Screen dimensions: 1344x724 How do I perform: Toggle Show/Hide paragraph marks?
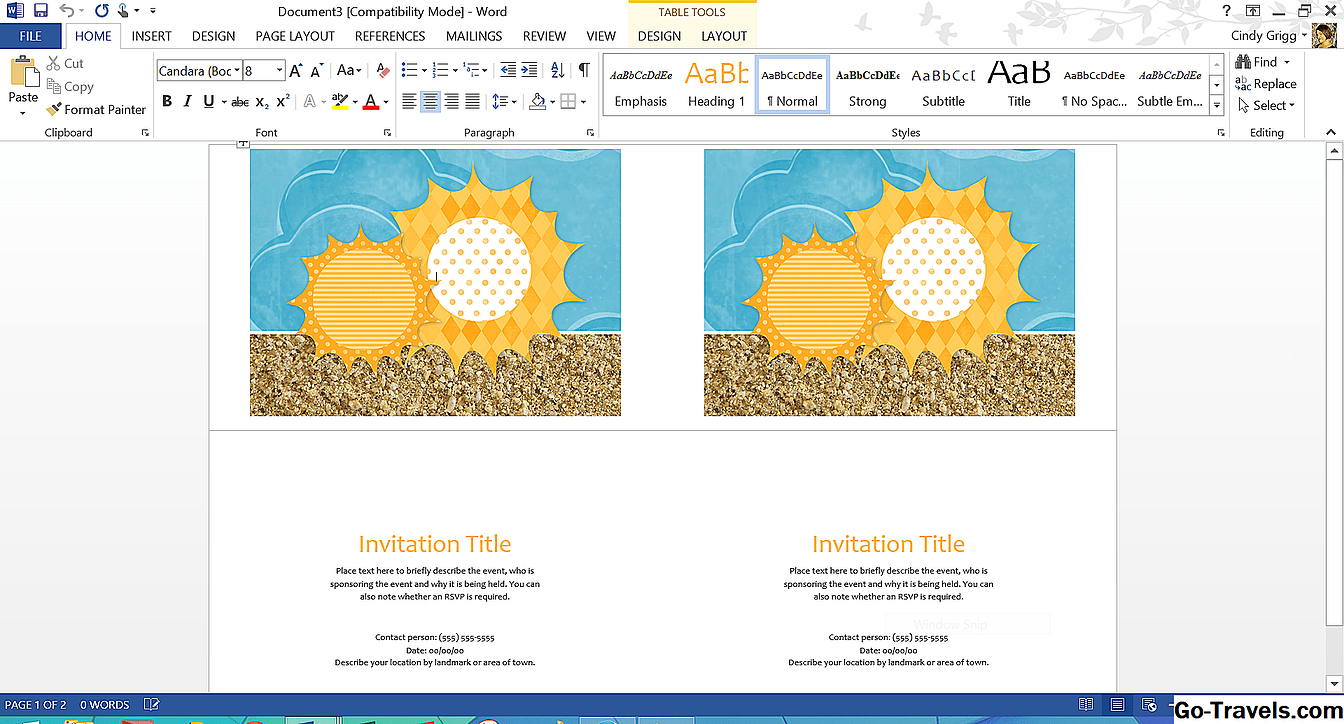(584, 70)
